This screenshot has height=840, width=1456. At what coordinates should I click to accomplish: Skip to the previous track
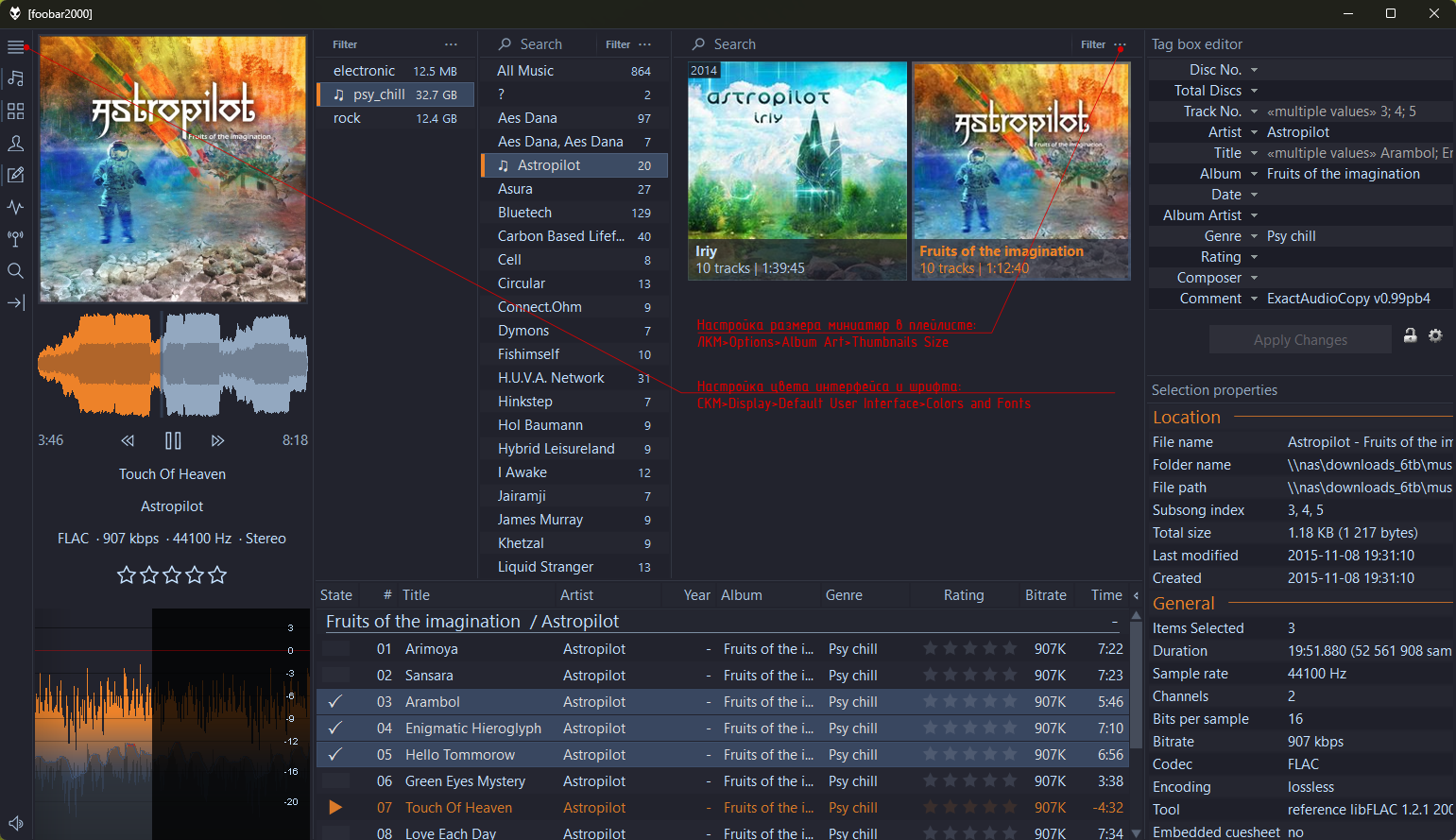(128, 440)
